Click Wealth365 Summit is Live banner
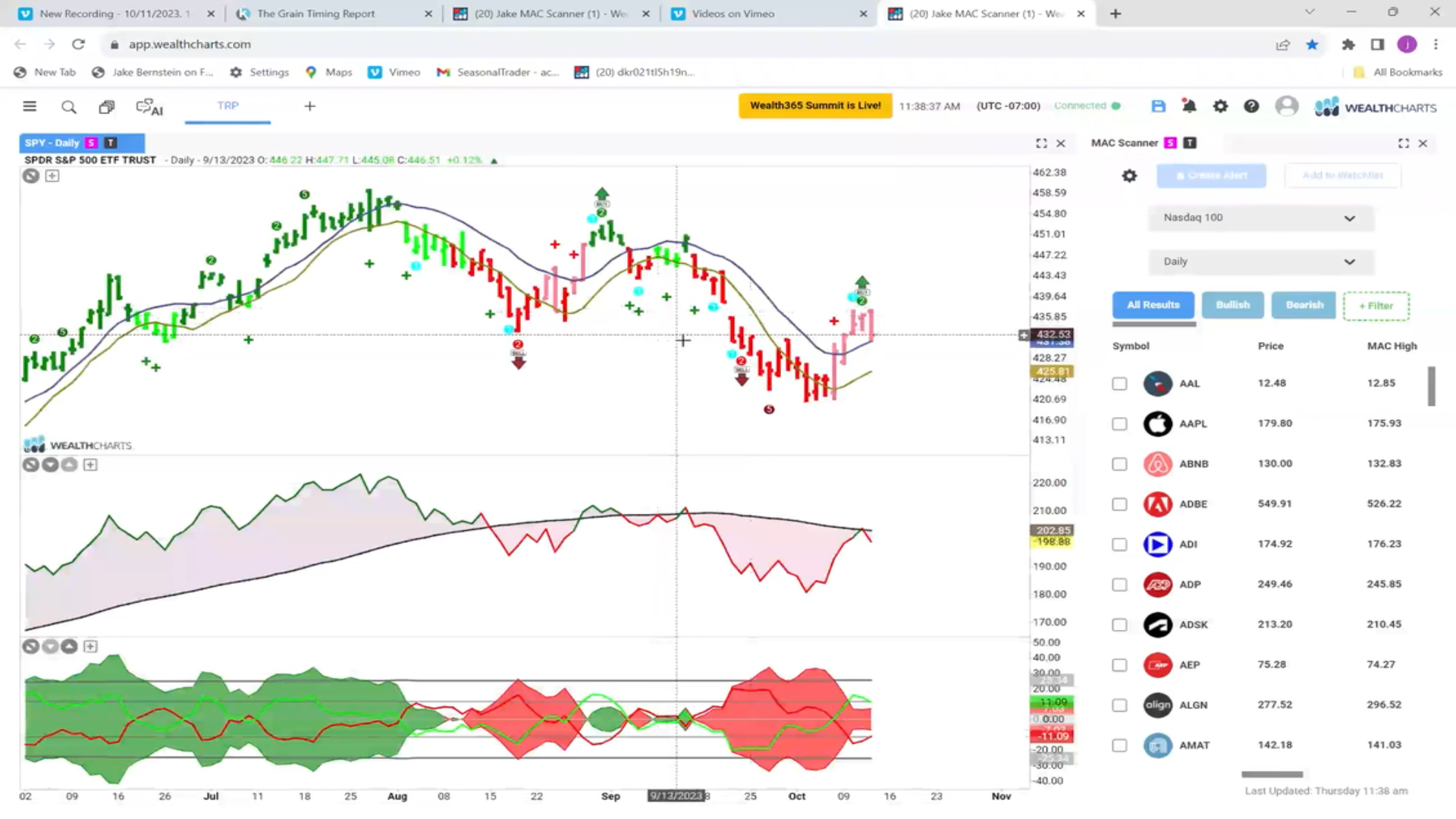The width and height of the screenshot is (1456, 819). tap(815, 105)
